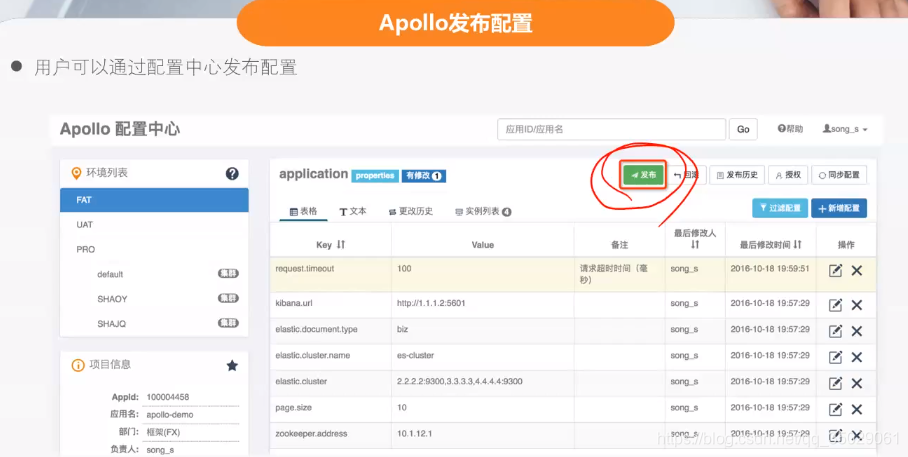Focus the 应用ID/应用名 search field

tap(611, 129)
